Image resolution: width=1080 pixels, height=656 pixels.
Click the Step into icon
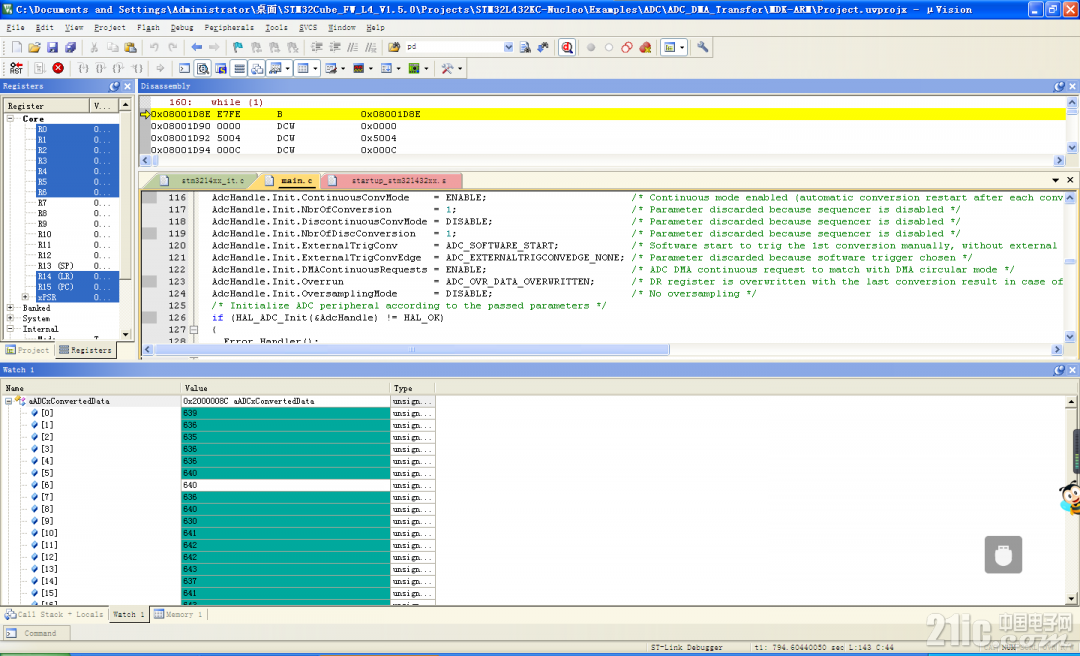point(83,68)
